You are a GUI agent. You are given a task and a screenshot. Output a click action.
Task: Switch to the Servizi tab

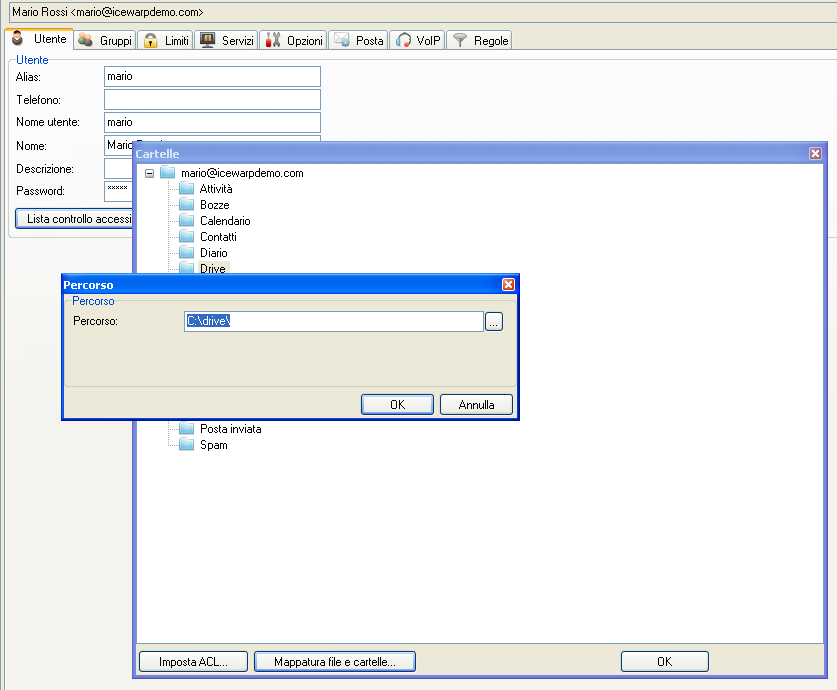tap(226, 41)
